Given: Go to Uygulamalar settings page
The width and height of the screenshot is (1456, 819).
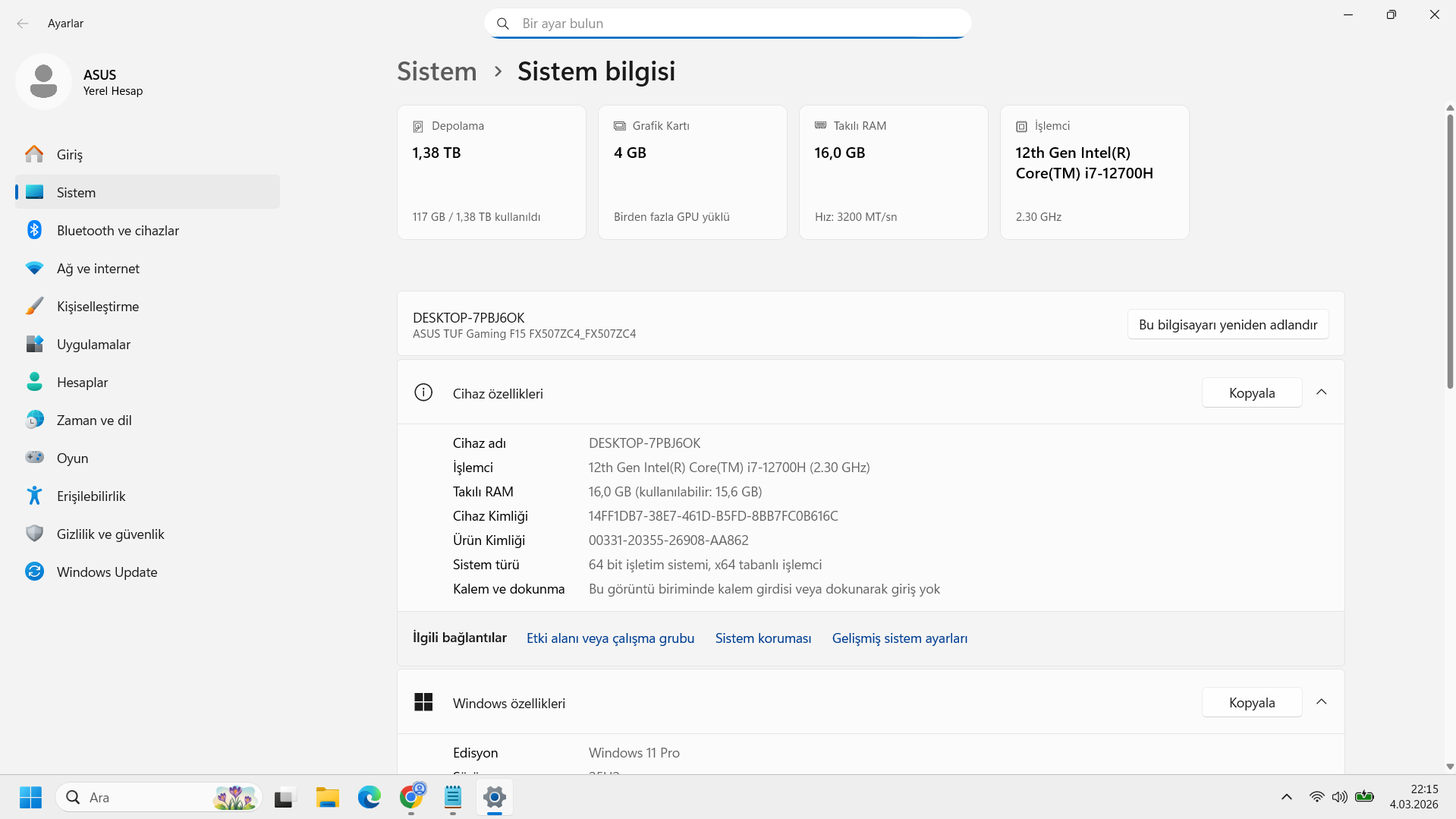Looking at the screenshot, I should click(x=93, y=344).
